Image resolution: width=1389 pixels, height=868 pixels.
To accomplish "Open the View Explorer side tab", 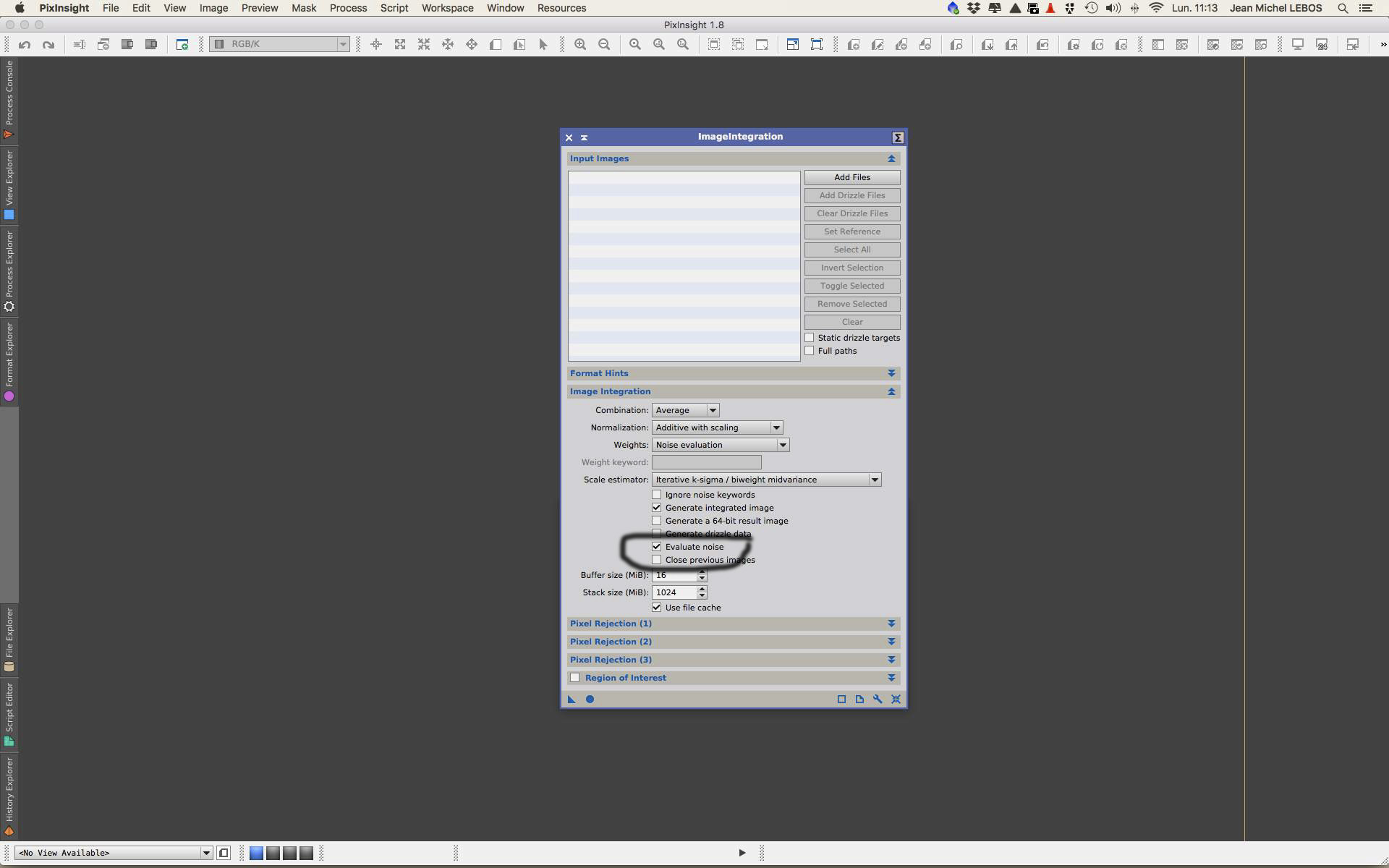I will pyautogui.click(x=9, y=185).
